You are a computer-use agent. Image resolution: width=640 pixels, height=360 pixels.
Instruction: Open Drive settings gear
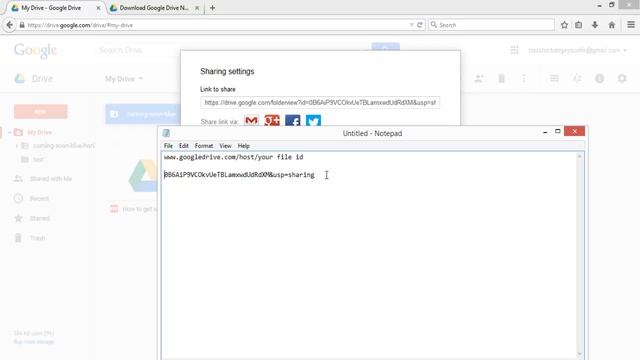622,78
